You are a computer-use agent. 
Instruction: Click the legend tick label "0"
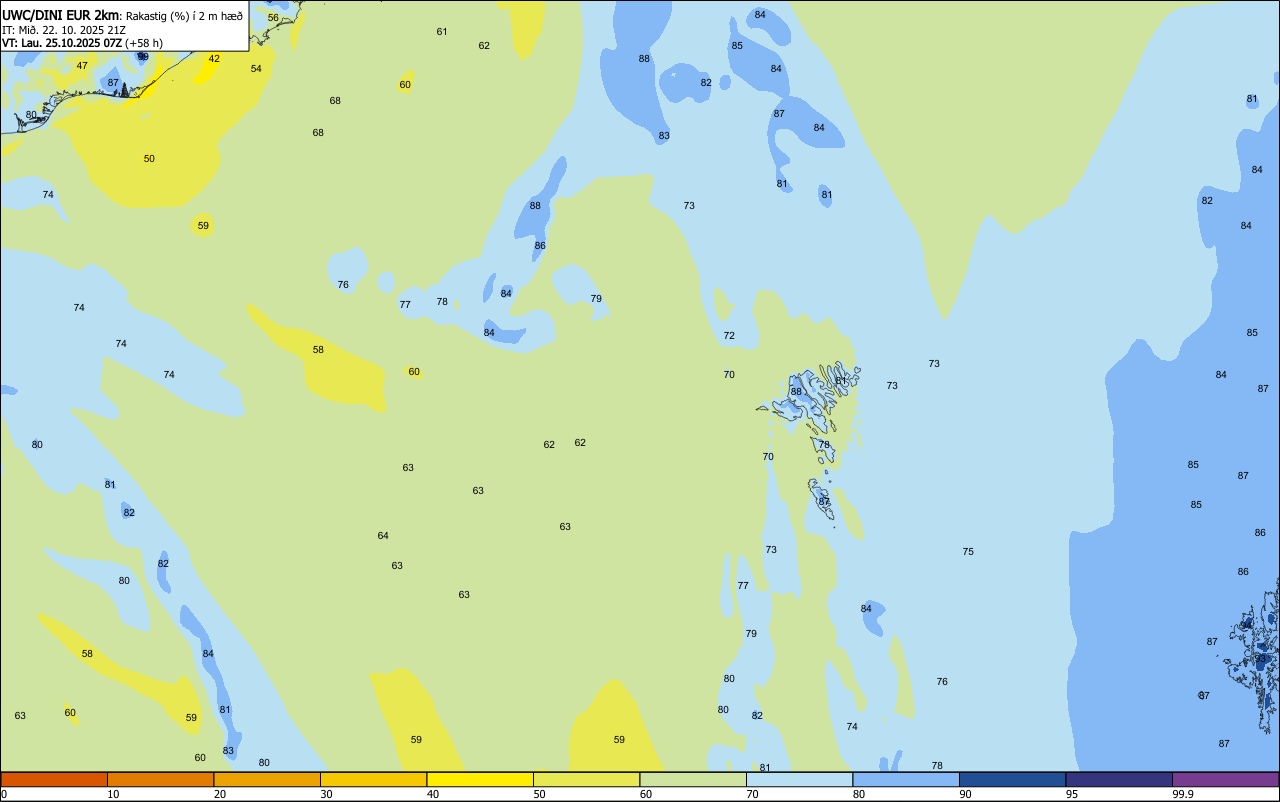coord(4,794)
